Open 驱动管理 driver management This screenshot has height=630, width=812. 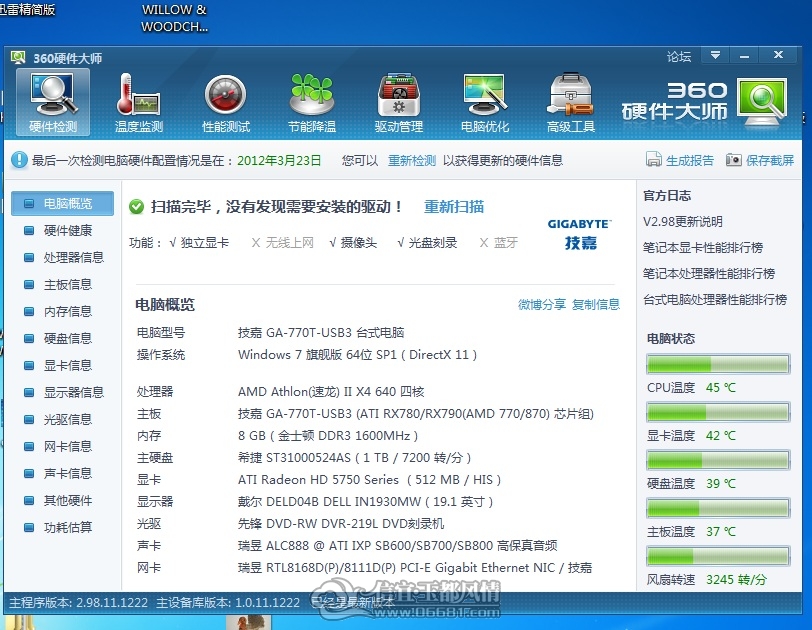point(399,102)
